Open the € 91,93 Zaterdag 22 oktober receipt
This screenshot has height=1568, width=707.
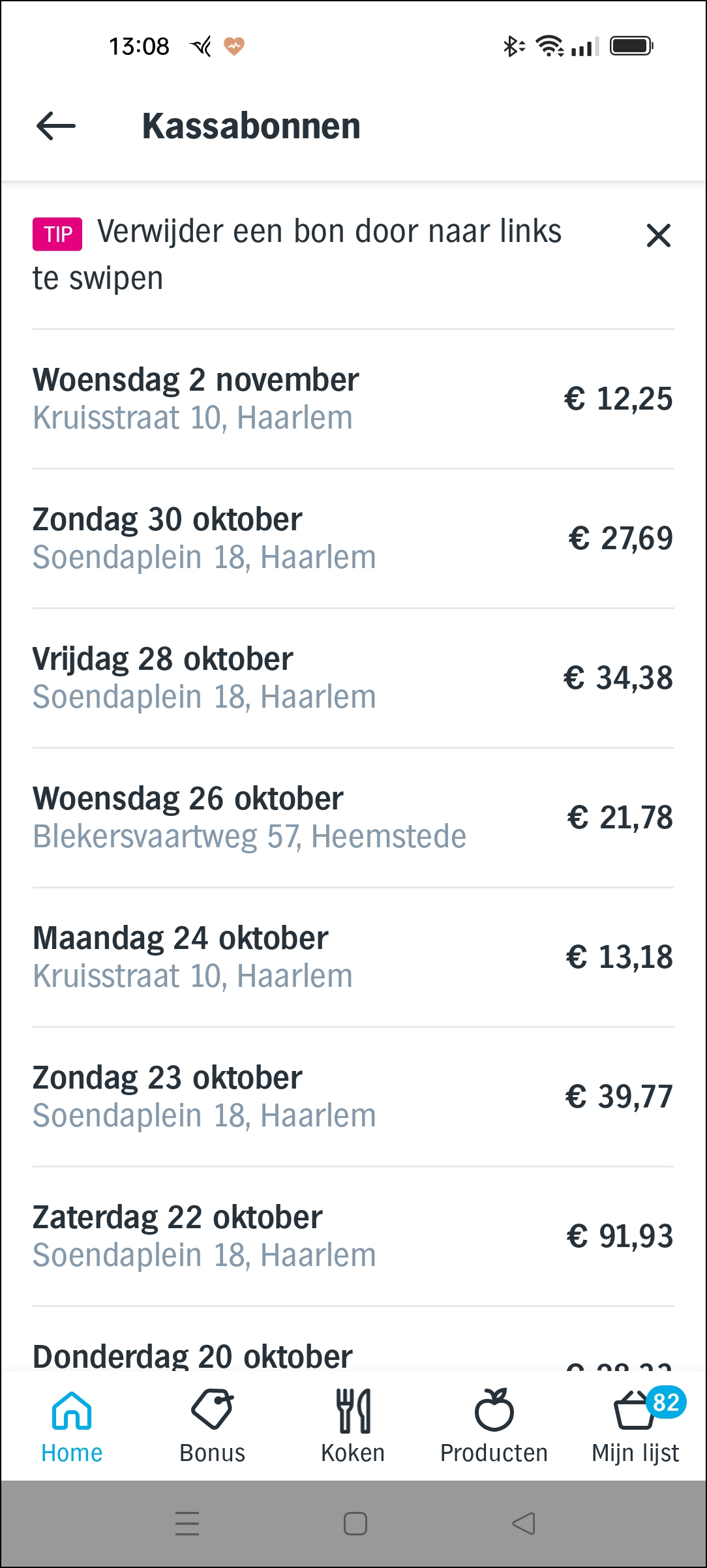pyautogui.click(x=353, y=1237)
